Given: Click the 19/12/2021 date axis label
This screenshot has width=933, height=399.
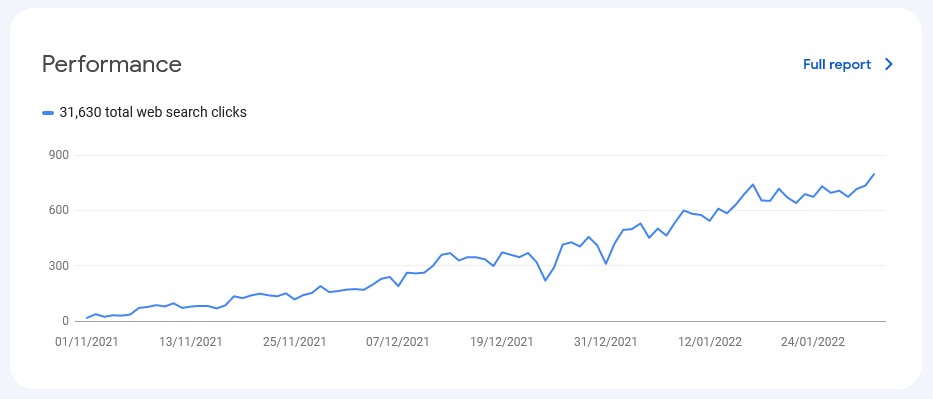Looking at the screenshot, I should [x=502, y=342].
